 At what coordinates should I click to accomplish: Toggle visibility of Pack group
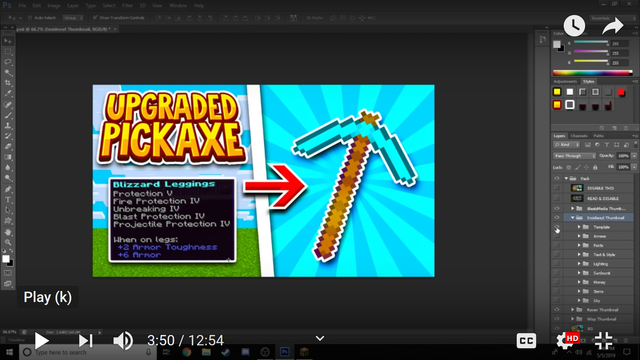point(557,178)
